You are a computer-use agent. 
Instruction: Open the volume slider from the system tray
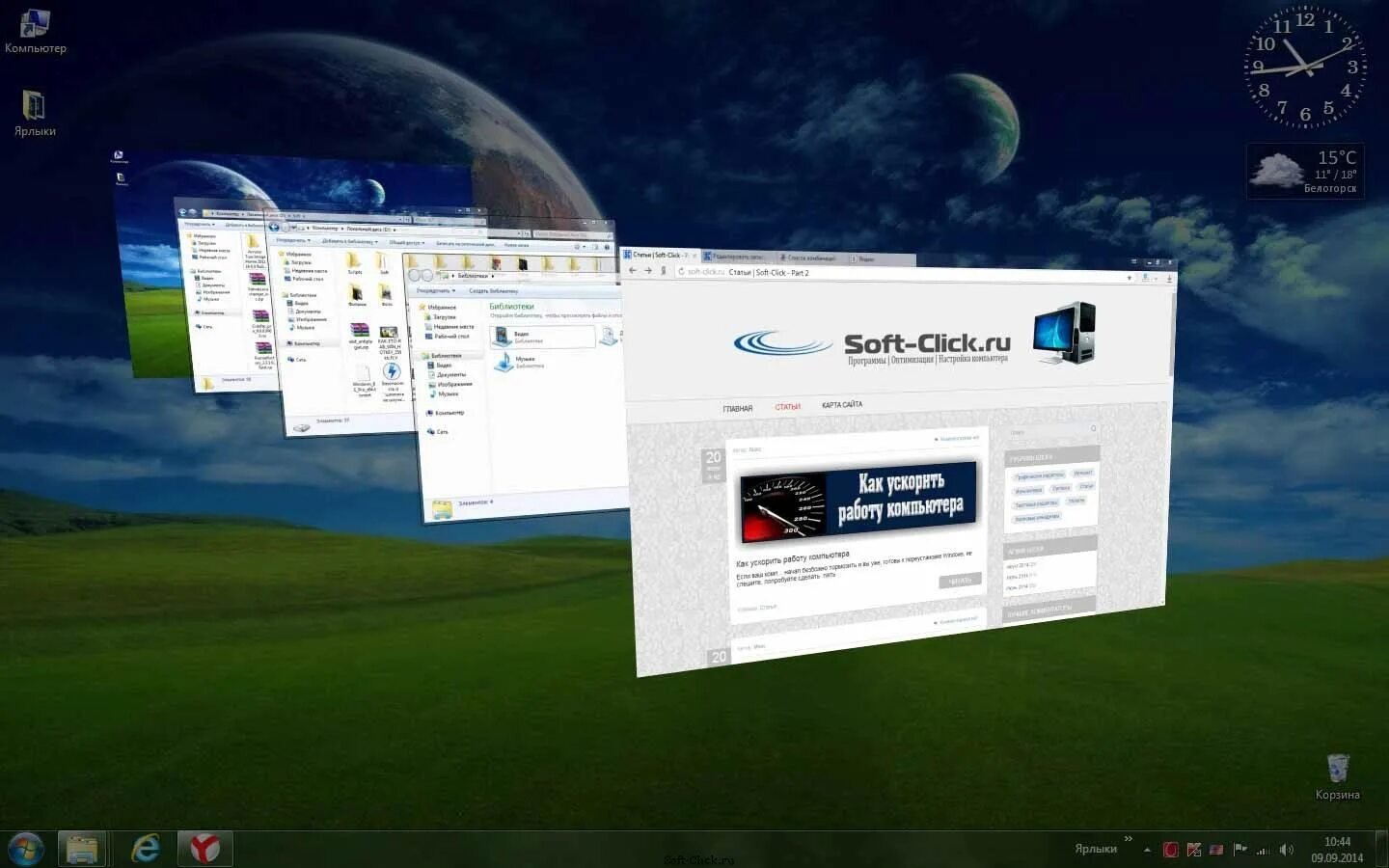pos(1286,850)
